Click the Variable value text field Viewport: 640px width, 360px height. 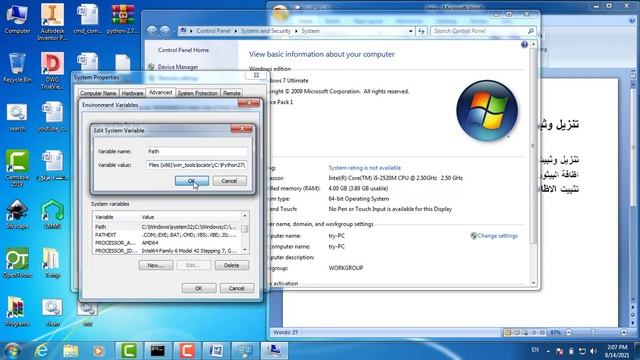pyautogui.click(x=196, y=165)
